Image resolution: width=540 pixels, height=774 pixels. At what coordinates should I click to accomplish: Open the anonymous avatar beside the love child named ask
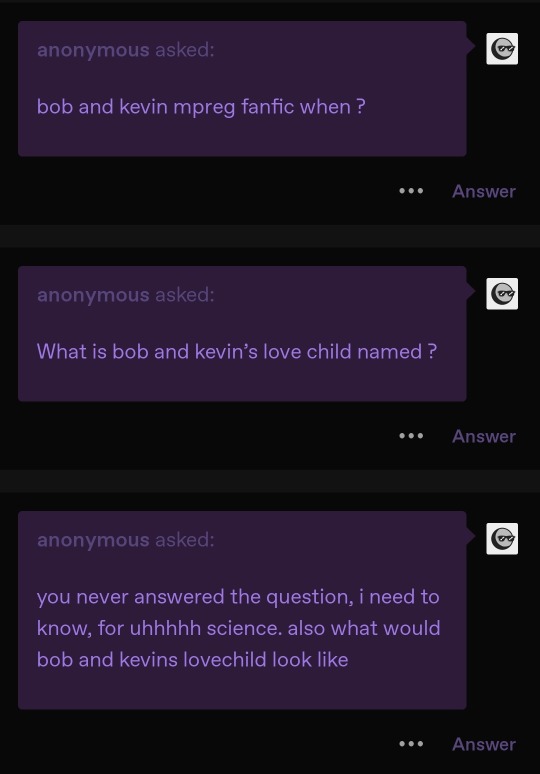[502, 294]
